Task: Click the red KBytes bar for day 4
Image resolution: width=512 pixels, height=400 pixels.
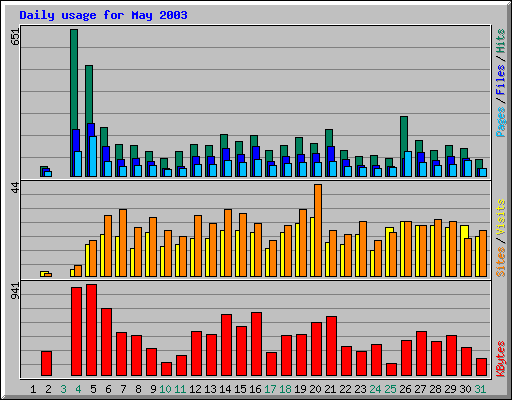Action: pyautogui.click(x=76, y=332)
